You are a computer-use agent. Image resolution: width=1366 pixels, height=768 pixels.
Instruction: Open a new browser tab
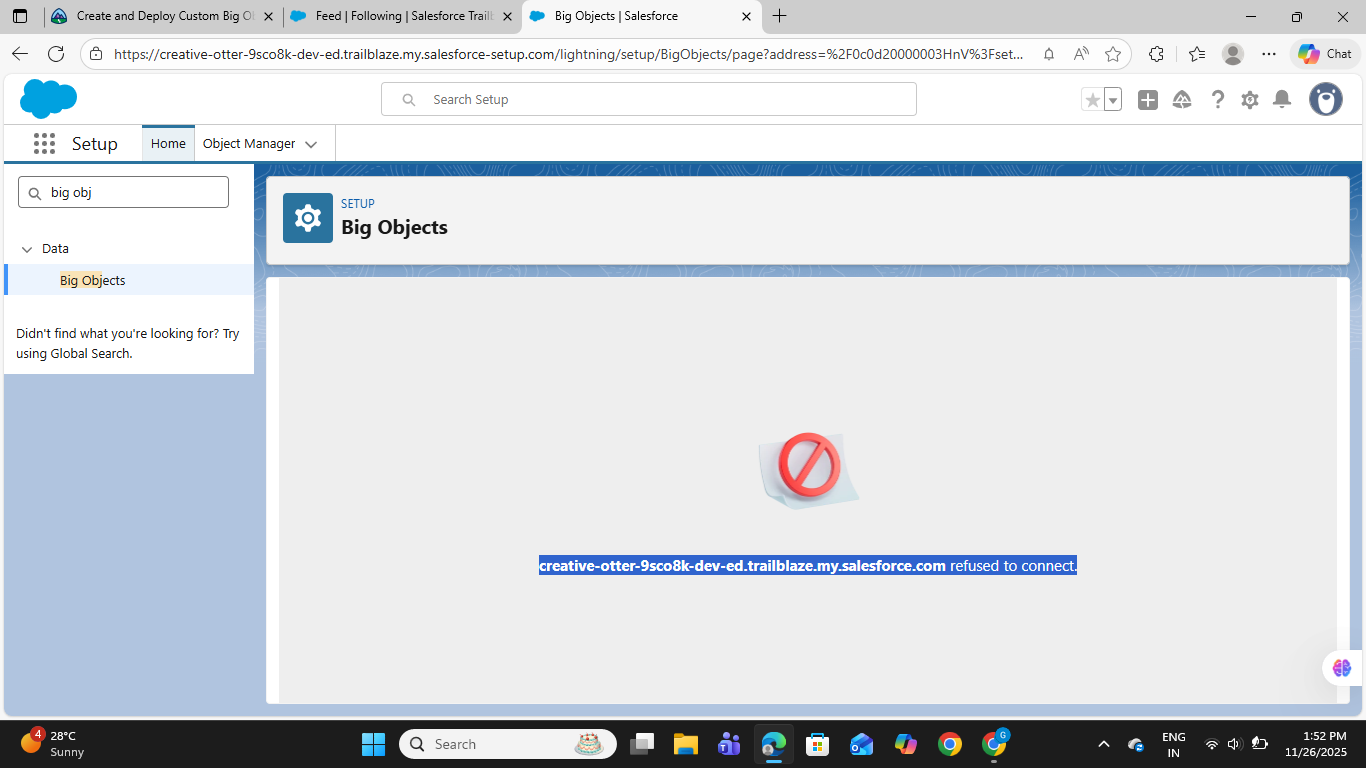point(780,16)
